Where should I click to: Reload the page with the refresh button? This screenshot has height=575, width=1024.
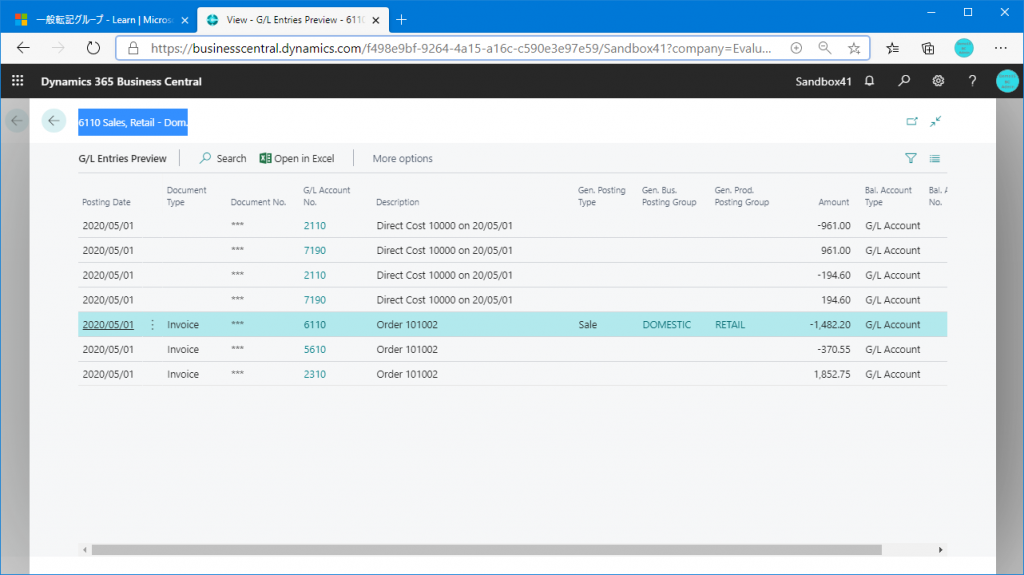(93, 48)
